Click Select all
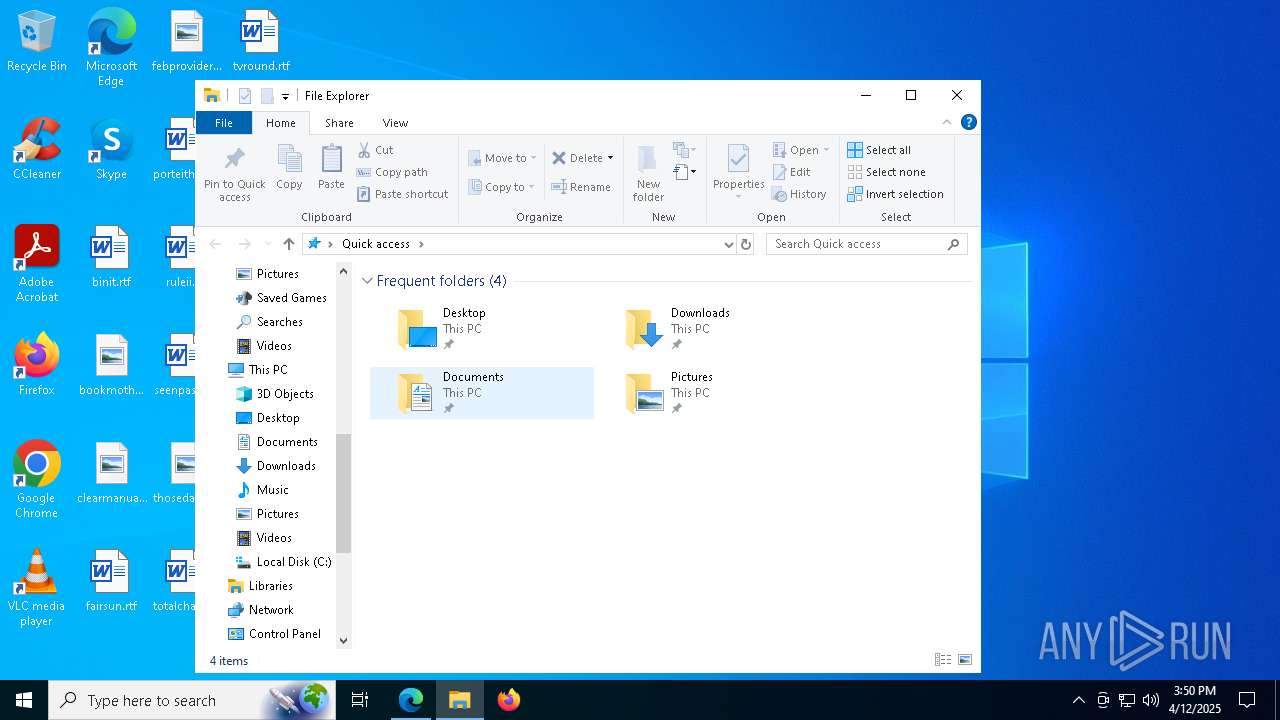The height and width of the screenshot is (720, 1280). coord(879,150)
